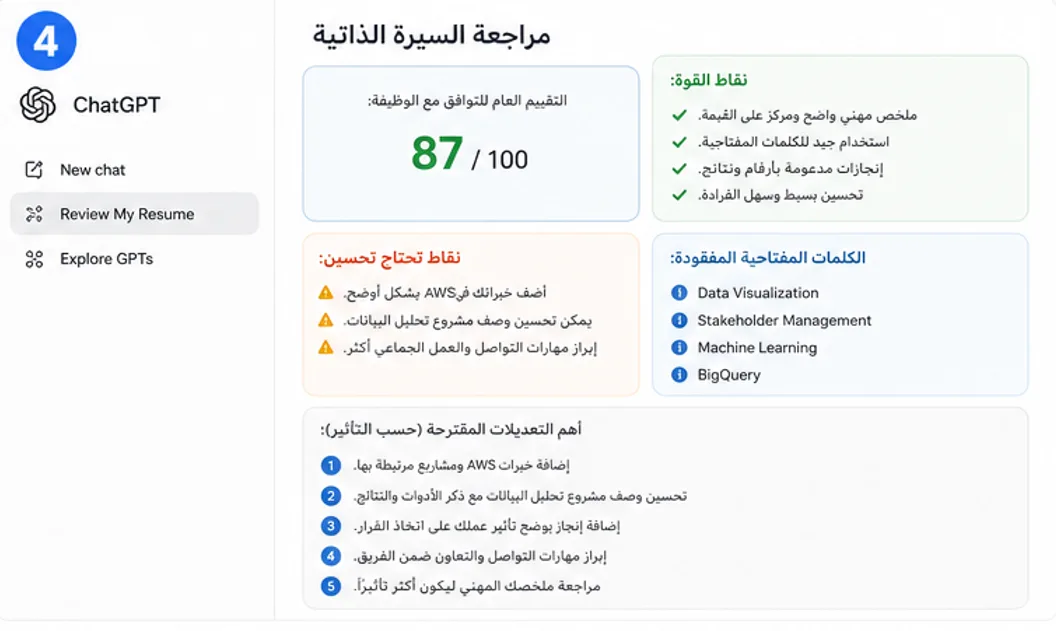Click the blue numbered circle 5
Viewport: 1056px width, 631px height.
(331, 586)
